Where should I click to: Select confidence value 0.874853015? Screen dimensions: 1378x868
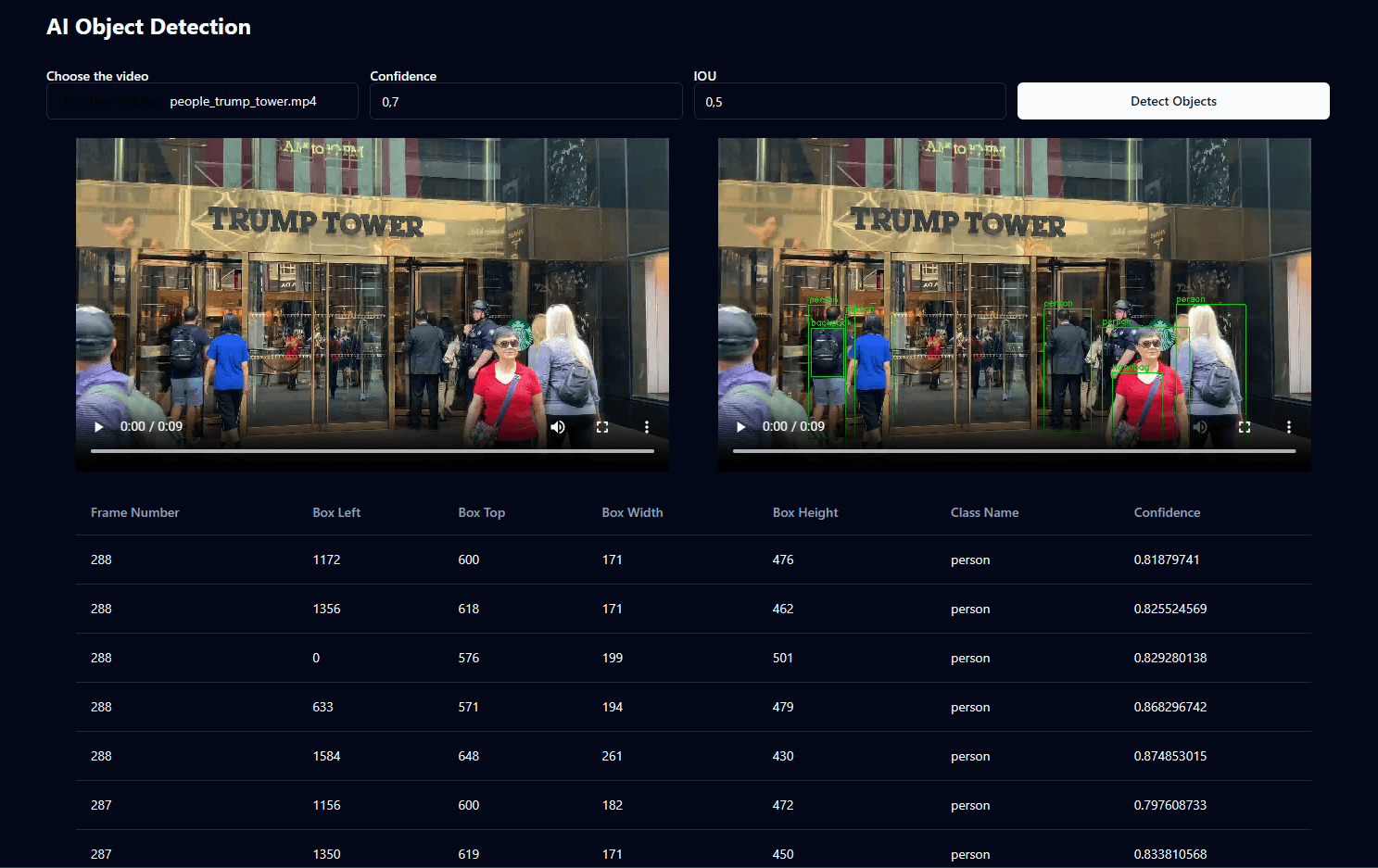(1170, 756)
